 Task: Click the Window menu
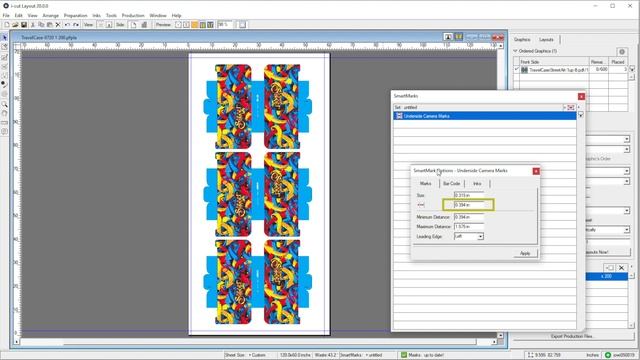(x=158, y=16)
